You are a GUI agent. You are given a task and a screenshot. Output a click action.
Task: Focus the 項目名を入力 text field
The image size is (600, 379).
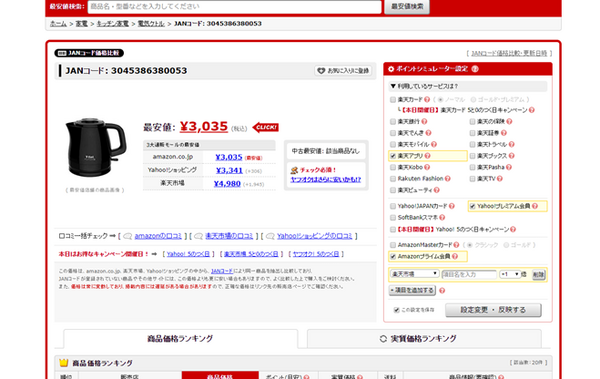click(x=469, y=274)
